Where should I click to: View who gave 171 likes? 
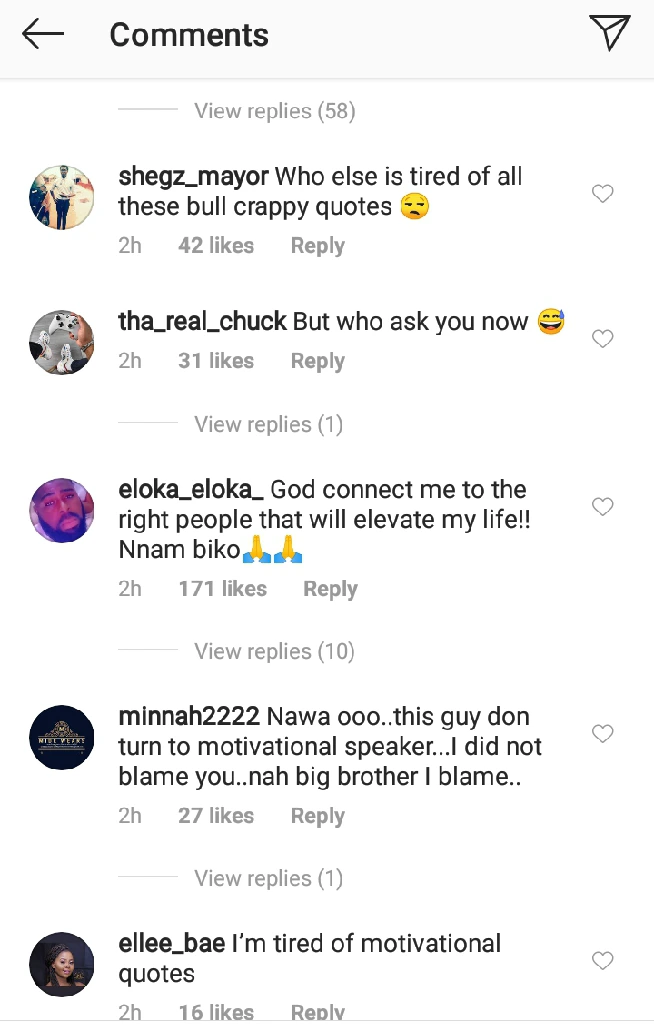222,590
